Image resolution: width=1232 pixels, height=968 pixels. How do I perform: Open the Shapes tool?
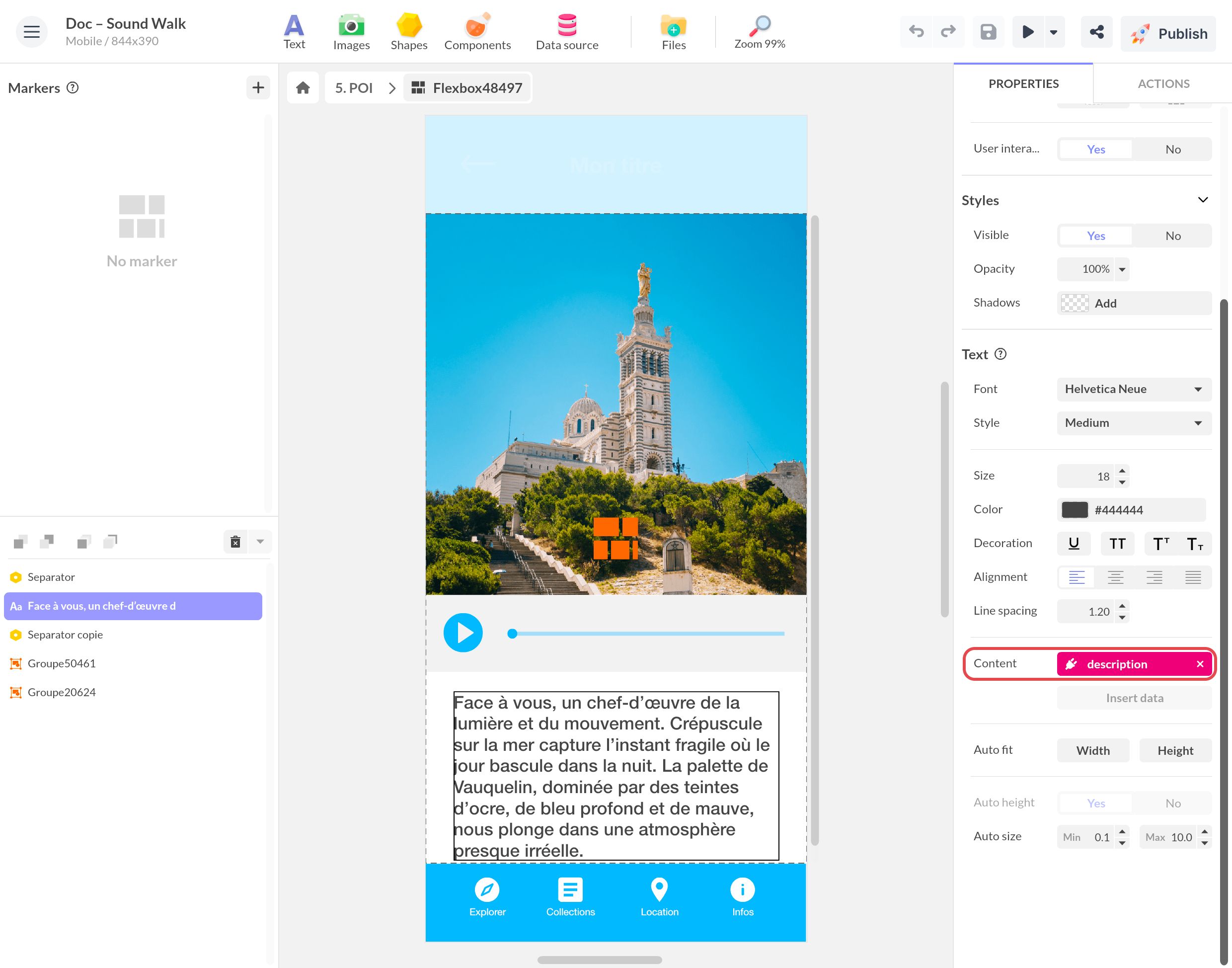pyautogui.click(x=409, y=32)
